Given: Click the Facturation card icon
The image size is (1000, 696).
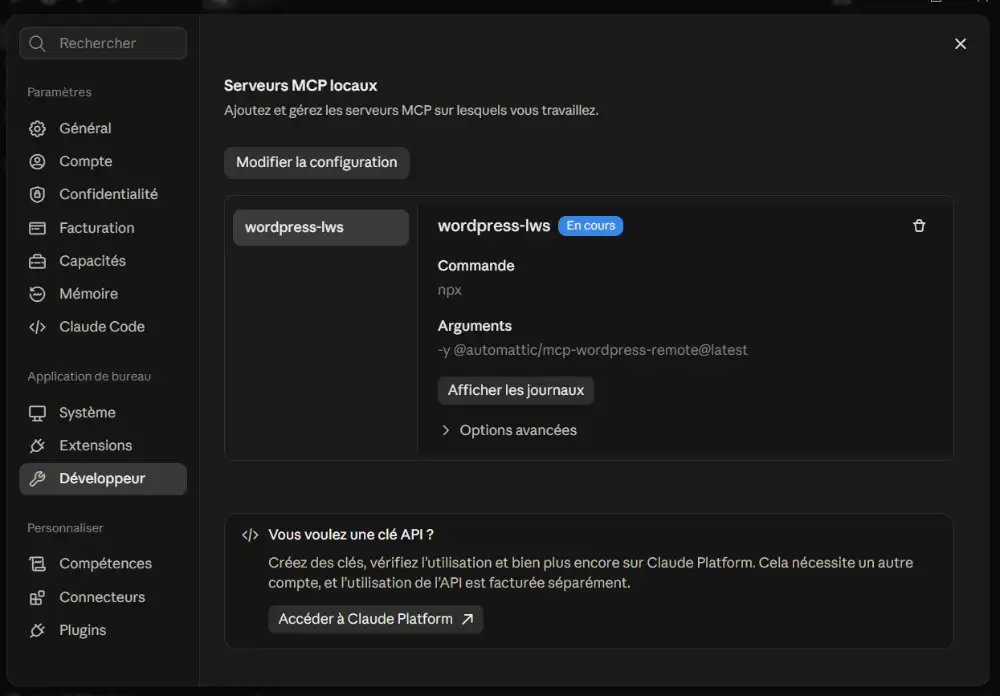Looking at the screenshot, I should coord(37,228).
